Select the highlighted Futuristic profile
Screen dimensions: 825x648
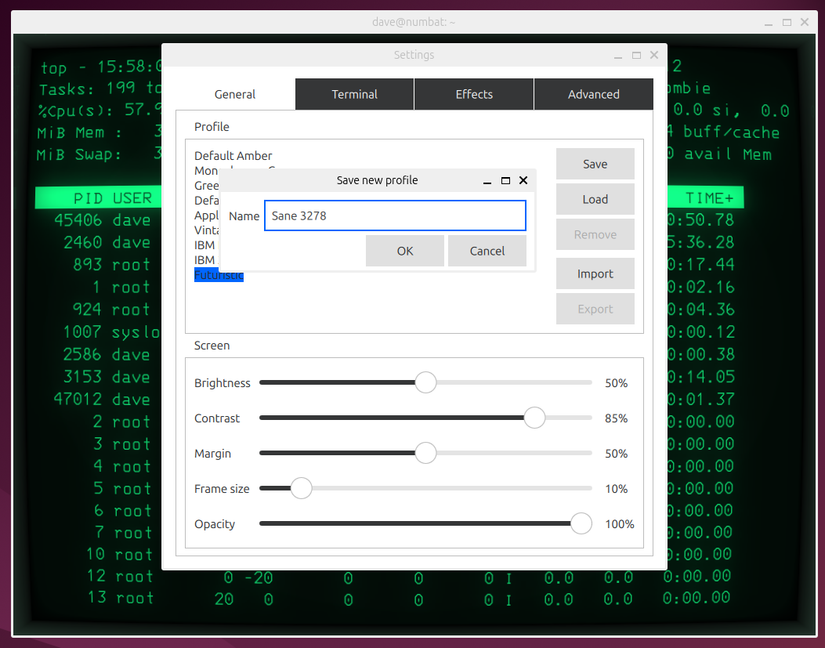point(219,275)
